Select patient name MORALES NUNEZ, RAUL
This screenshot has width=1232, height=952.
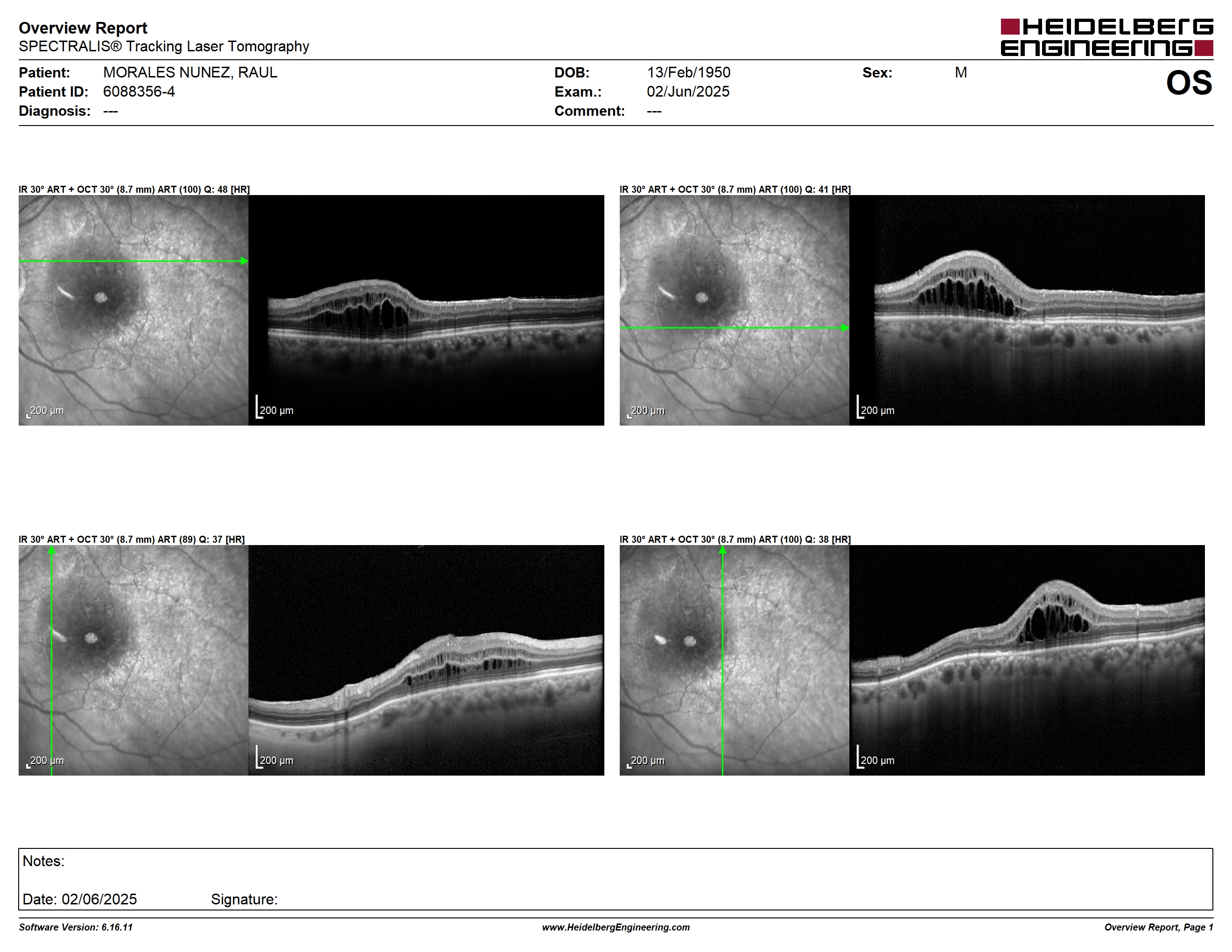[x=190, y=72]
